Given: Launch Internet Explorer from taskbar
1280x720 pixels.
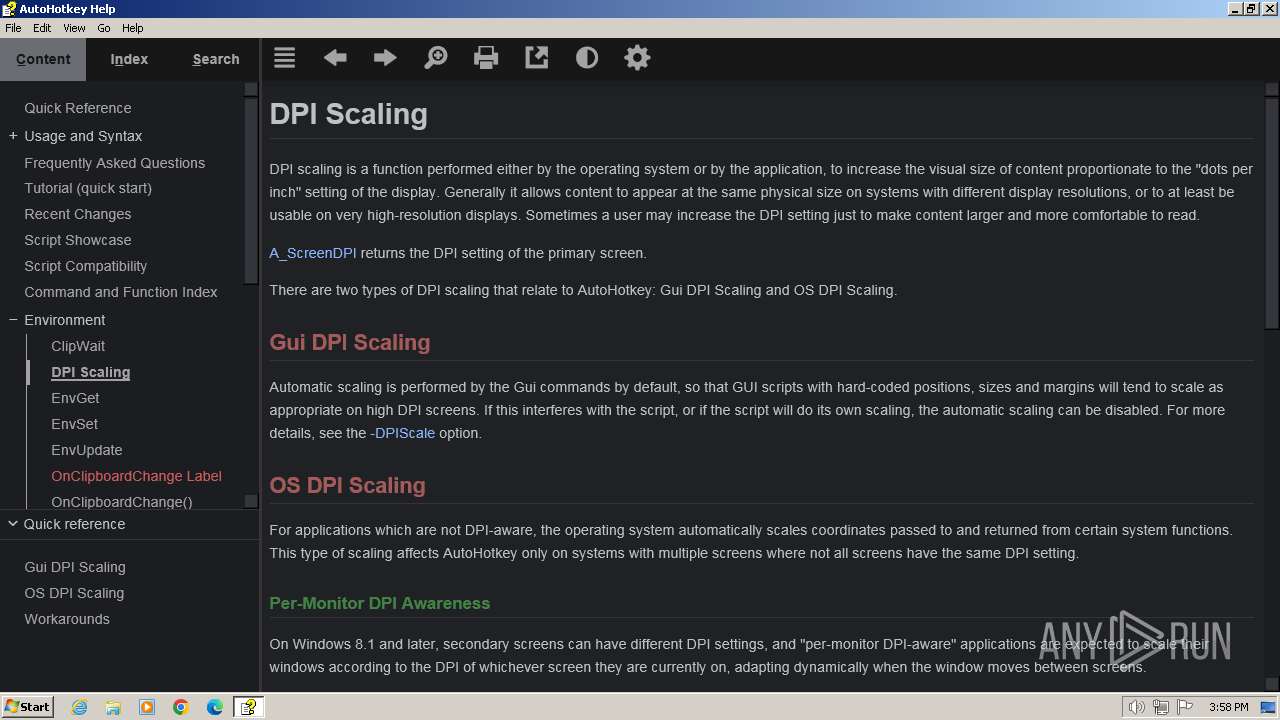Looking at the screenshot, I should click(x=79, y=707).
